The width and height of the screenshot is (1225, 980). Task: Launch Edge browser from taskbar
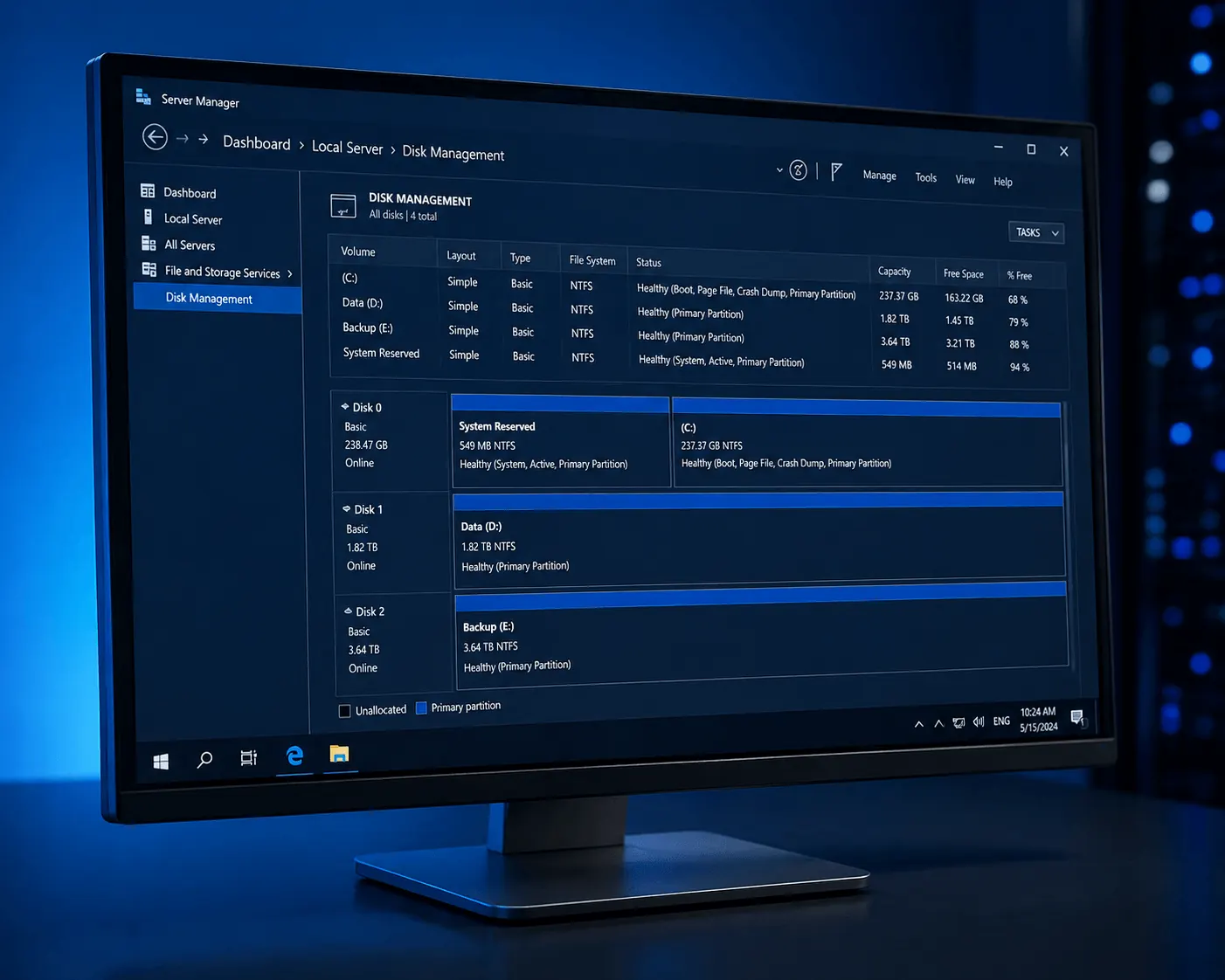coord(294,756)
